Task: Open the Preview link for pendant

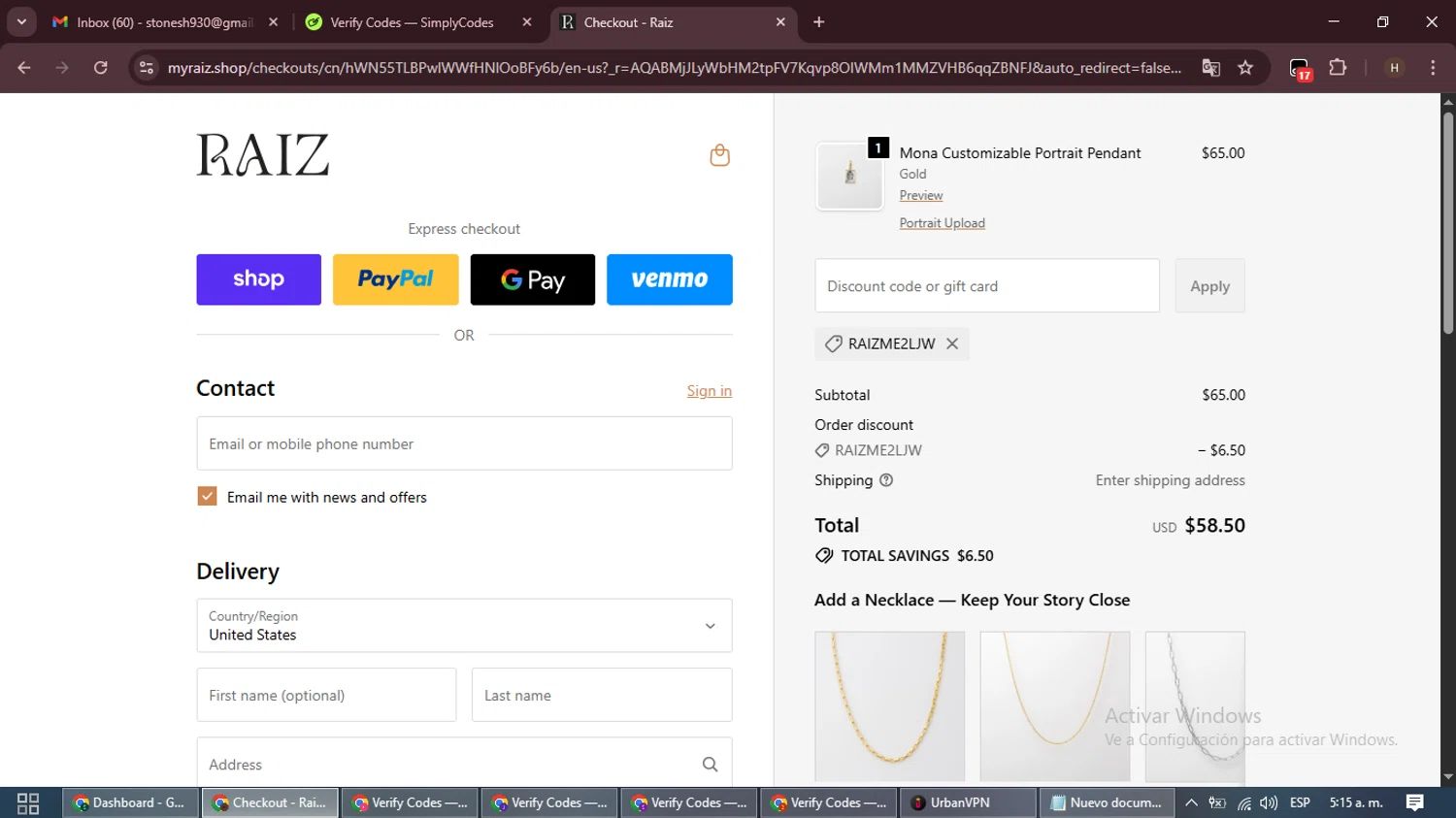Action: tap(921, 196)
